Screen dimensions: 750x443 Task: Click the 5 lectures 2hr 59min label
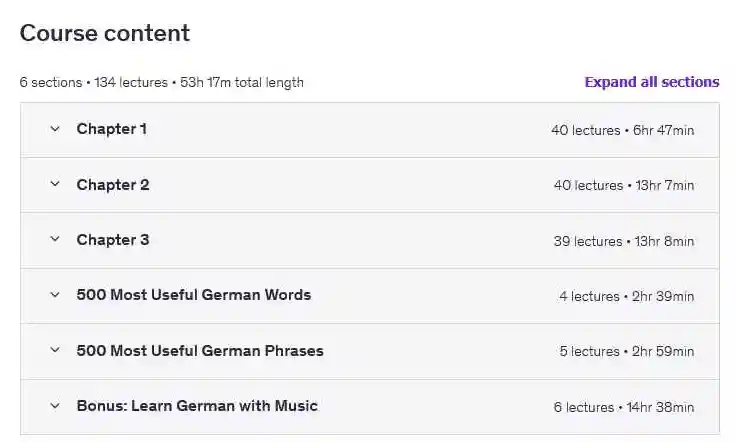click(x=626, y=352)
